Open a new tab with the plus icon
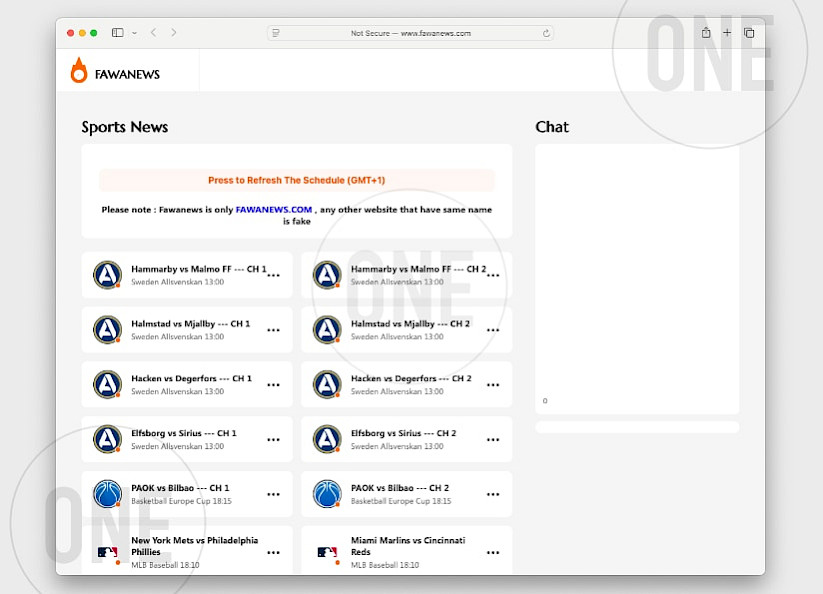This screenshot has height=594, width=823. 727,33
